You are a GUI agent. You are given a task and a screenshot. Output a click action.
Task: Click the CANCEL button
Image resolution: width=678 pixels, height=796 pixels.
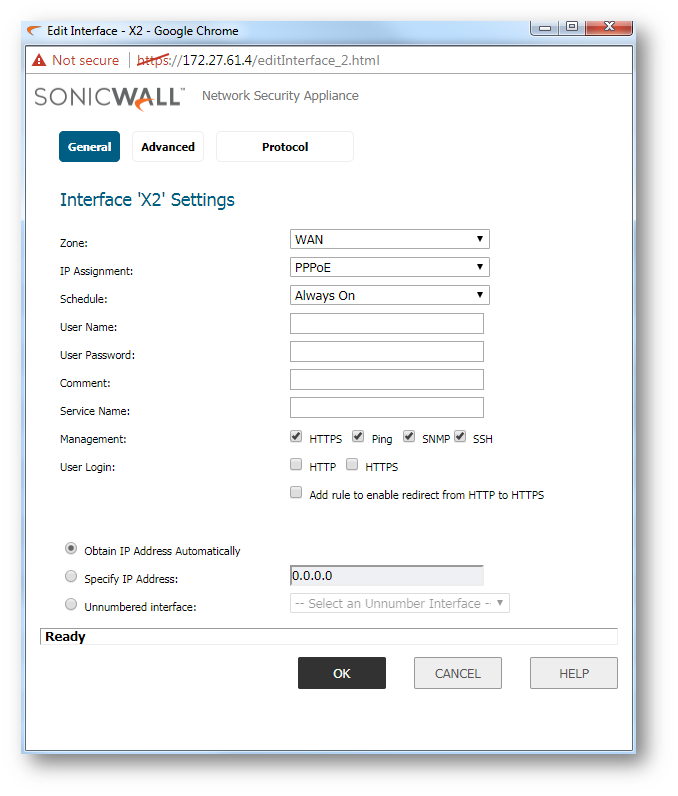coord(457,674)
